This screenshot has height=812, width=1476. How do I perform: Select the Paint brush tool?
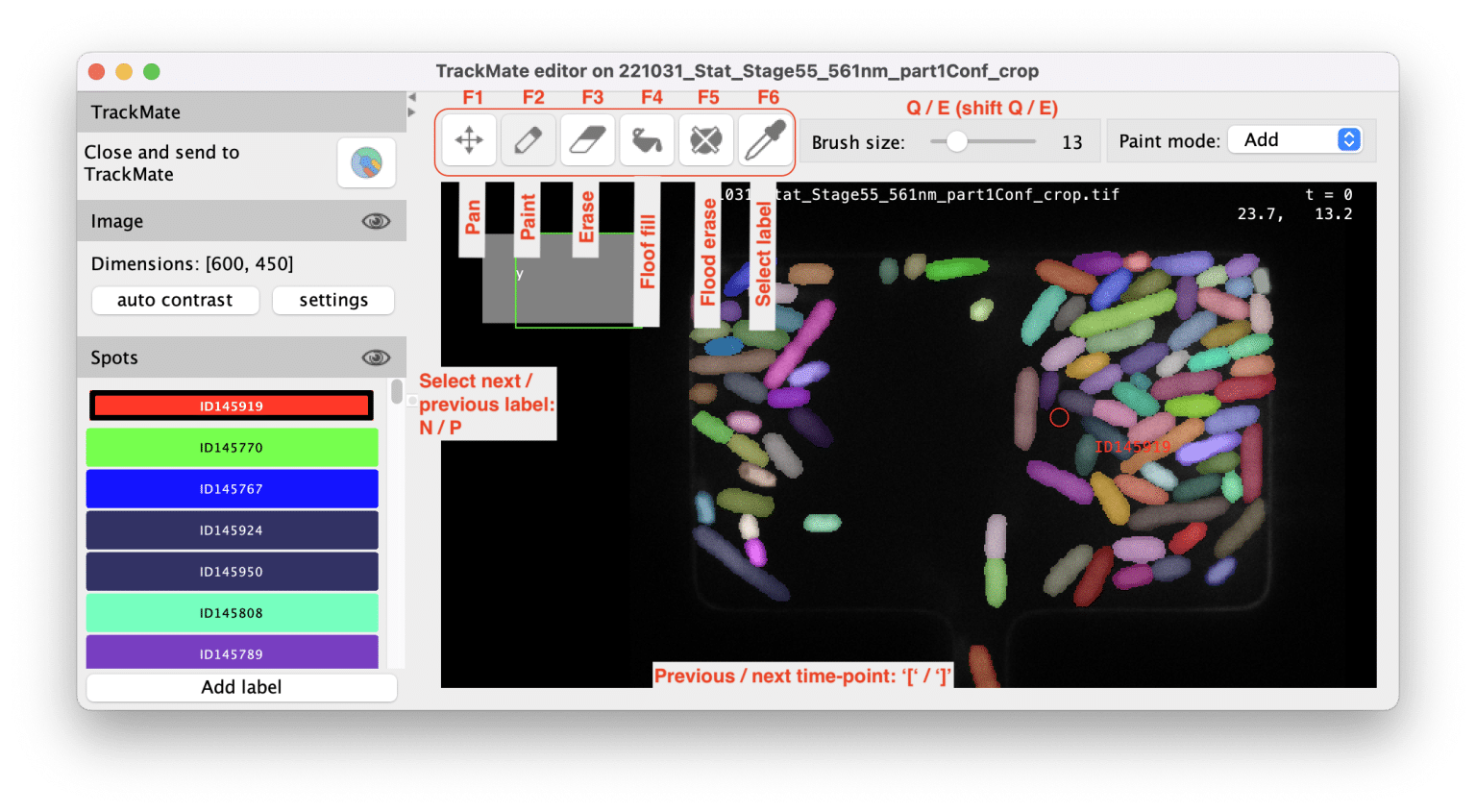point(528,139)
